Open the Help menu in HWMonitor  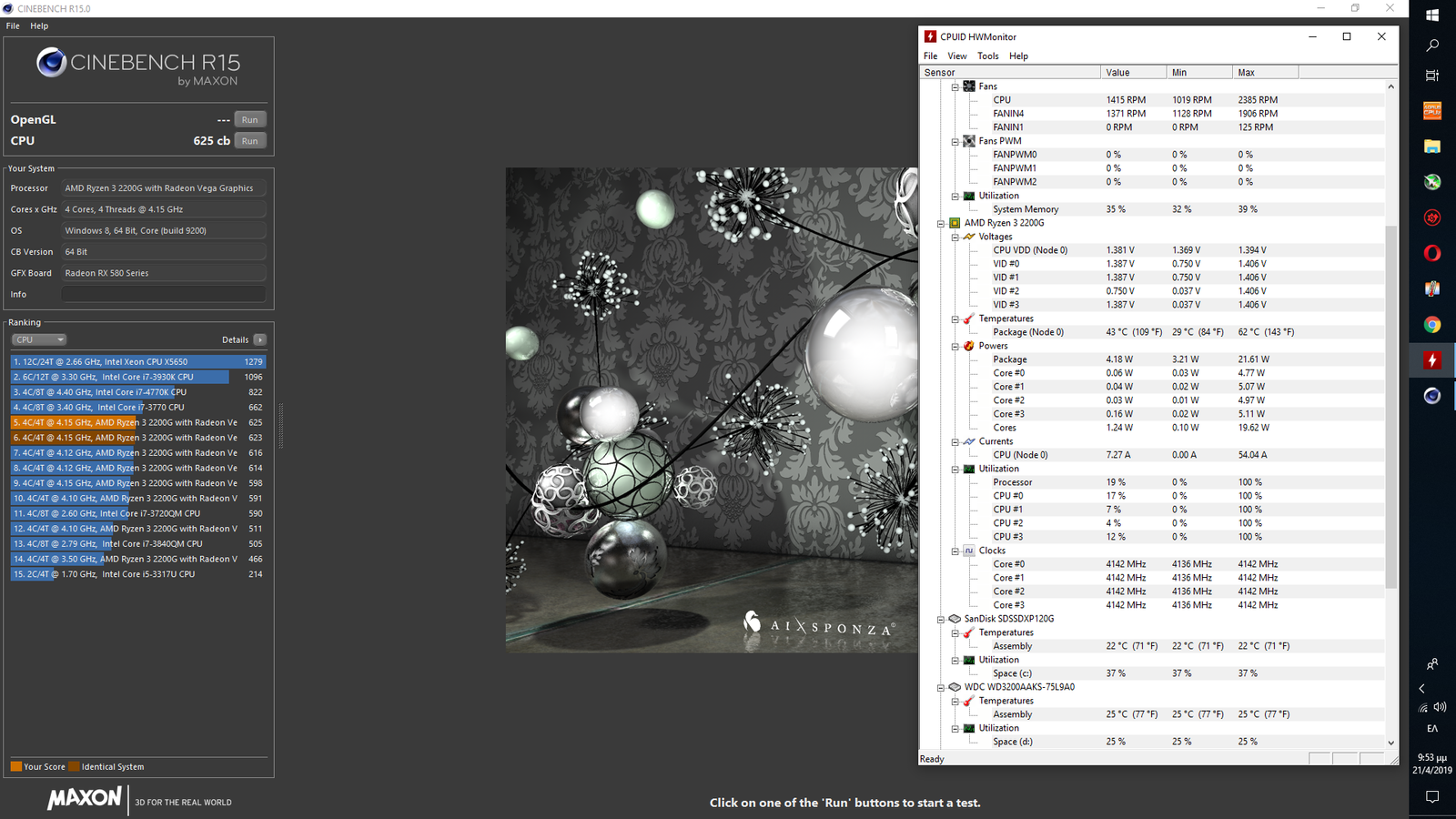click(1018, 56)
